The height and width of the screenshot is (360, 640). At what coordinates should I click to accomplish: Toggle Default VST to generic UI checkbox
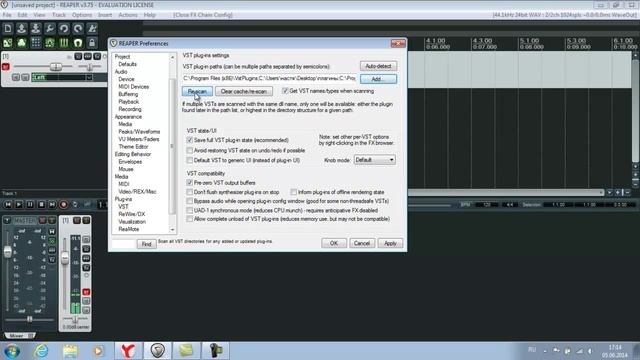[189, 160]
